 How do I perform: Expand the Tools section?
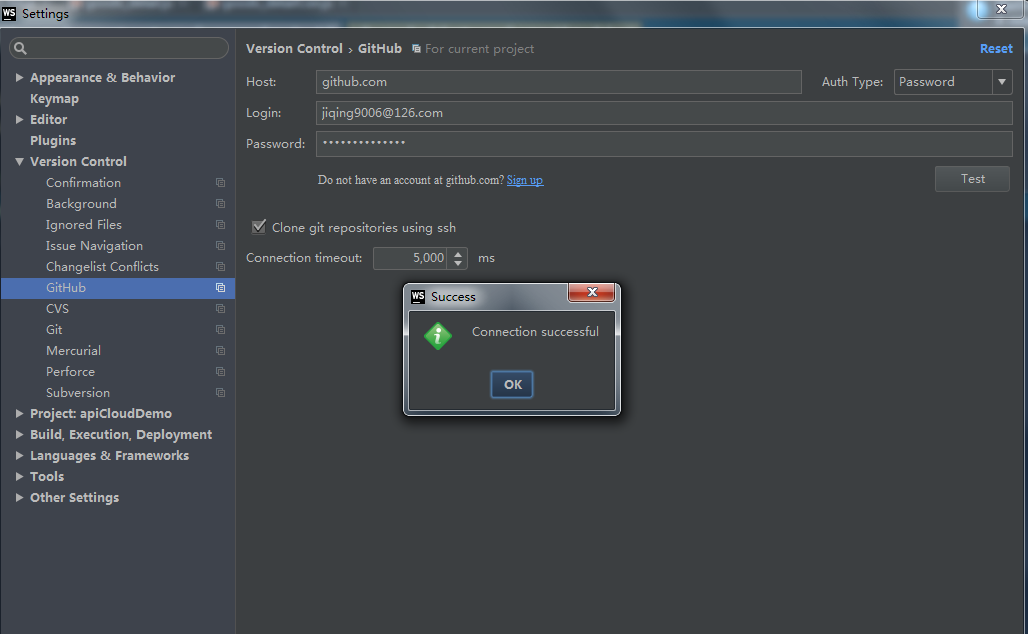pos(19,477)
